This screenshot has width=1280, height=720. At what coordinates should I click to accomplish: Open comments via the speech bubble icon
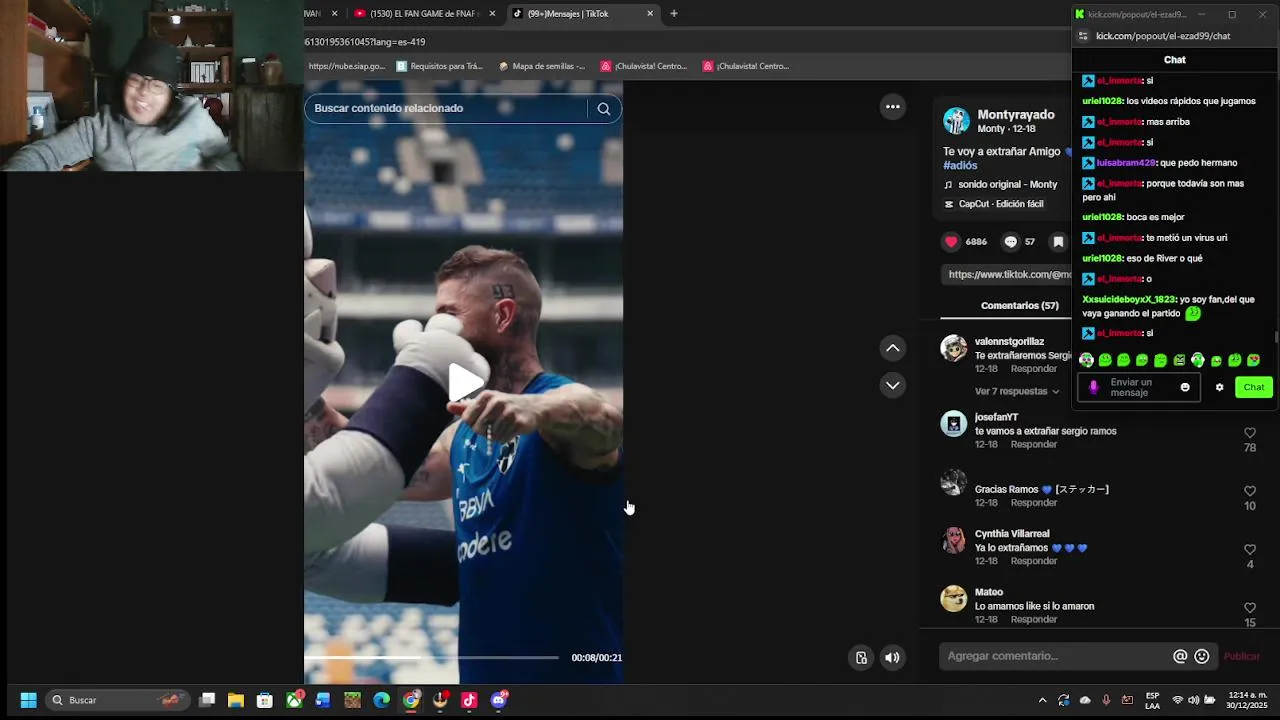(1010, 242)
